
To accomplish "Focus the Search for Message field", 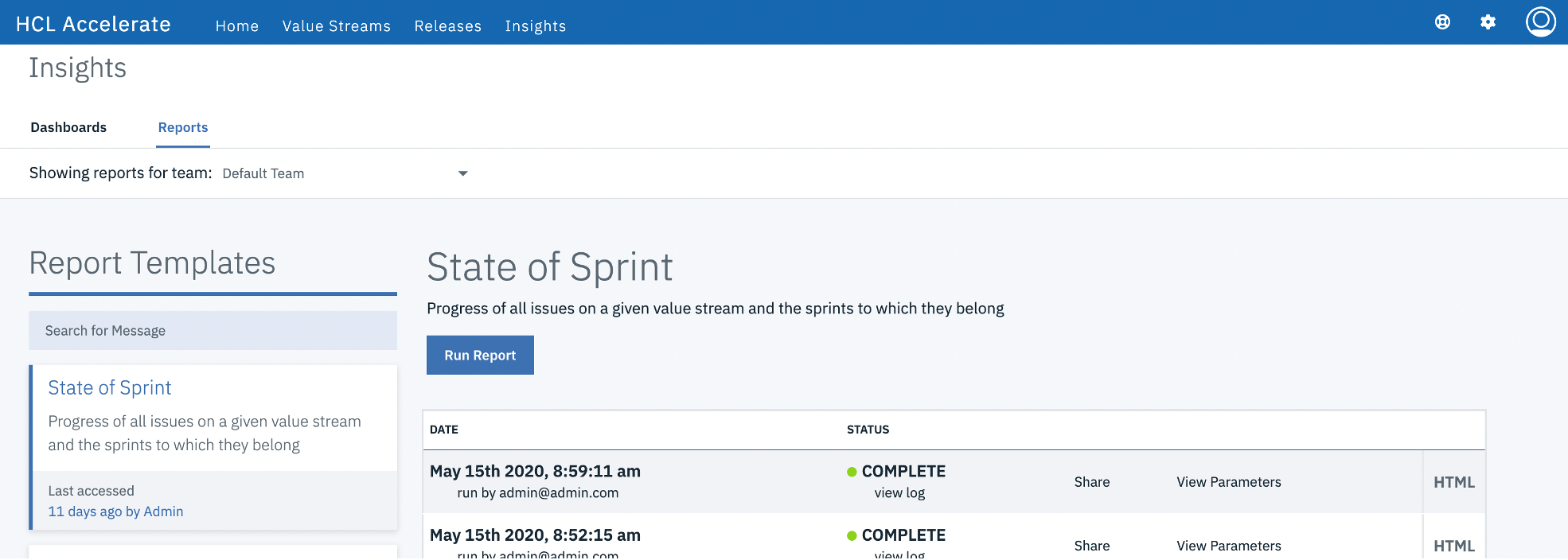I will 213,330.
